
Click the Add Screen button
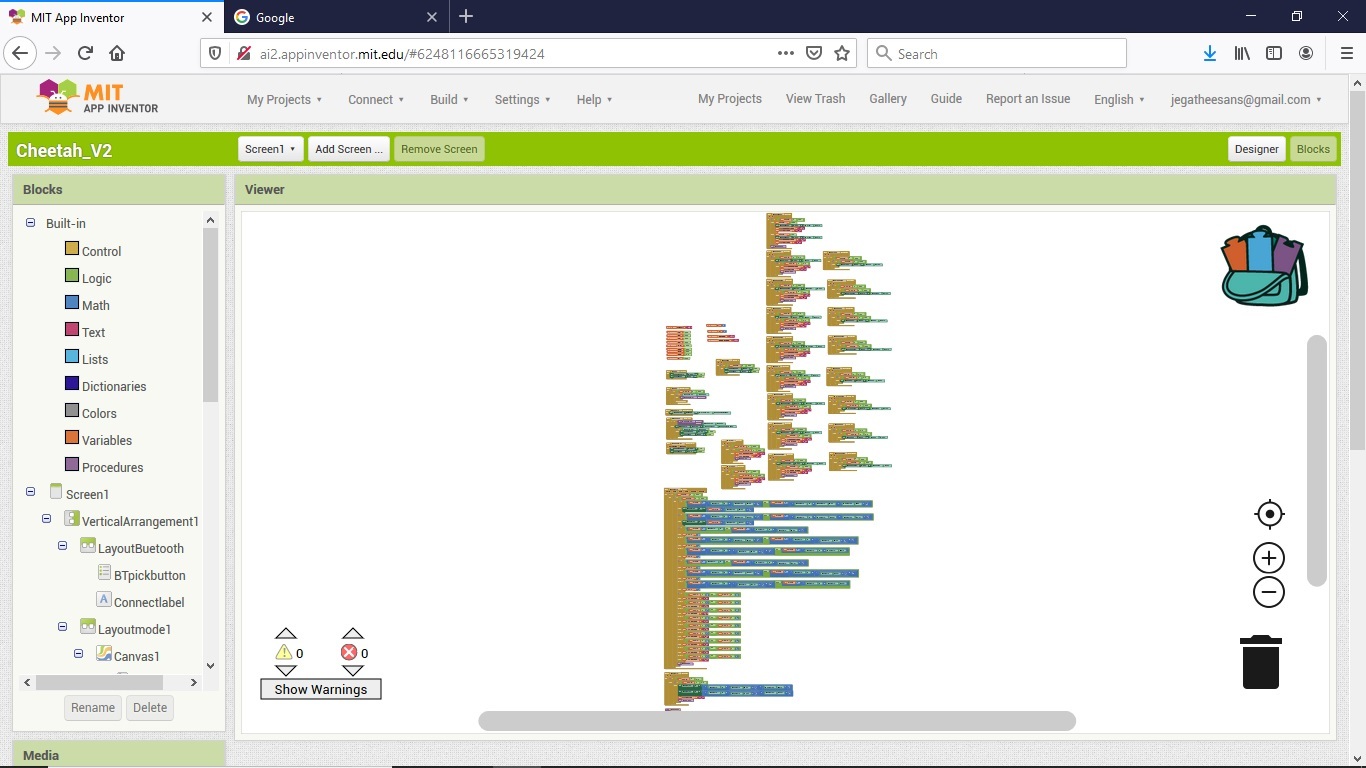[x=349, y=149]
